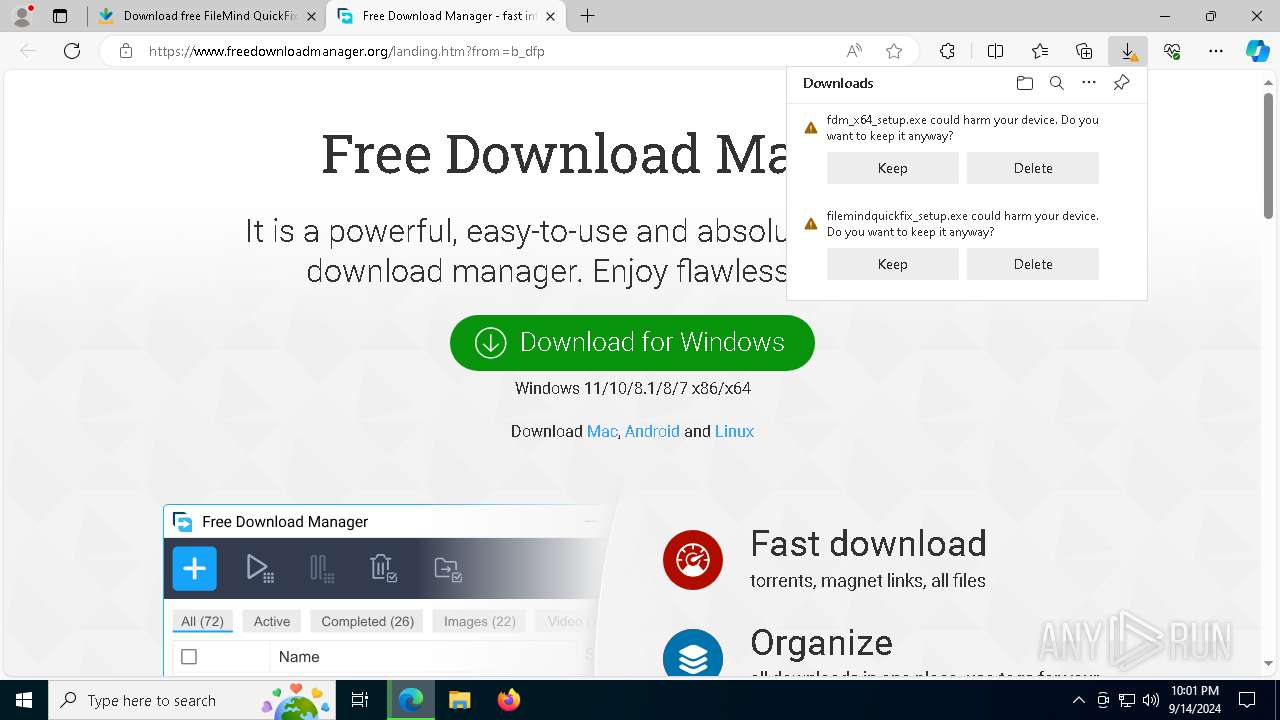Open the Favorites list

1040,51
